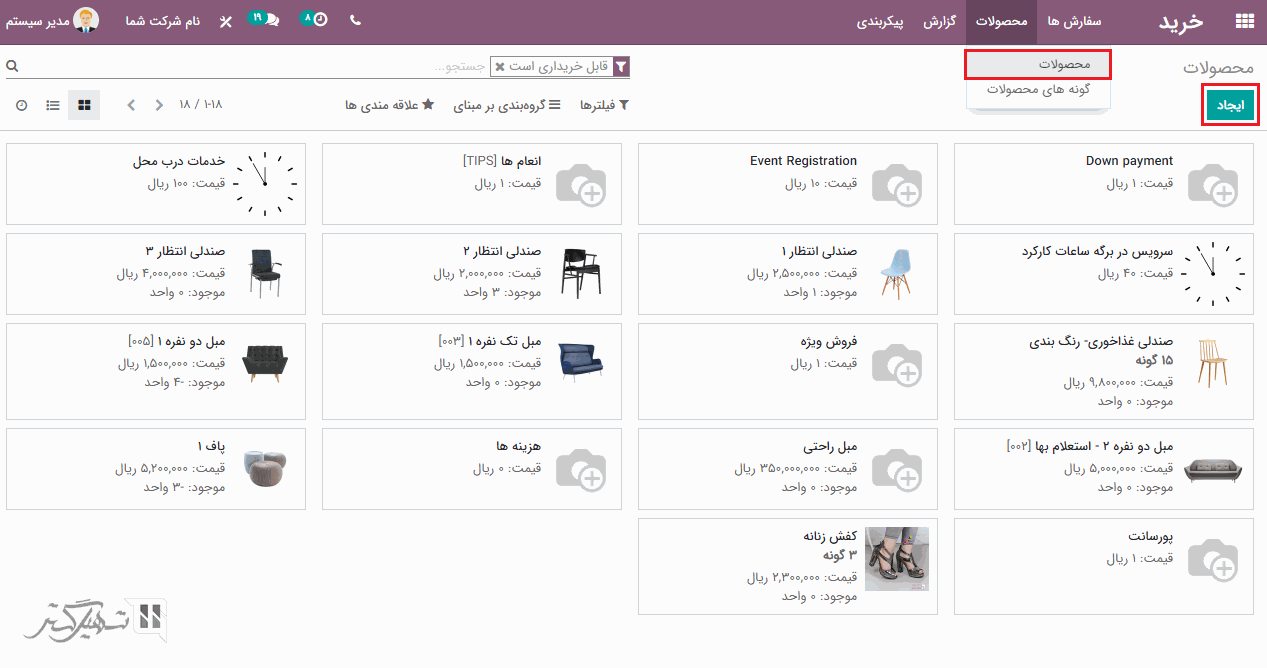Screen dimensions: 1267x668
Task: Open the کفش زنانه product thumbnail
Action: tap(896, 559)
